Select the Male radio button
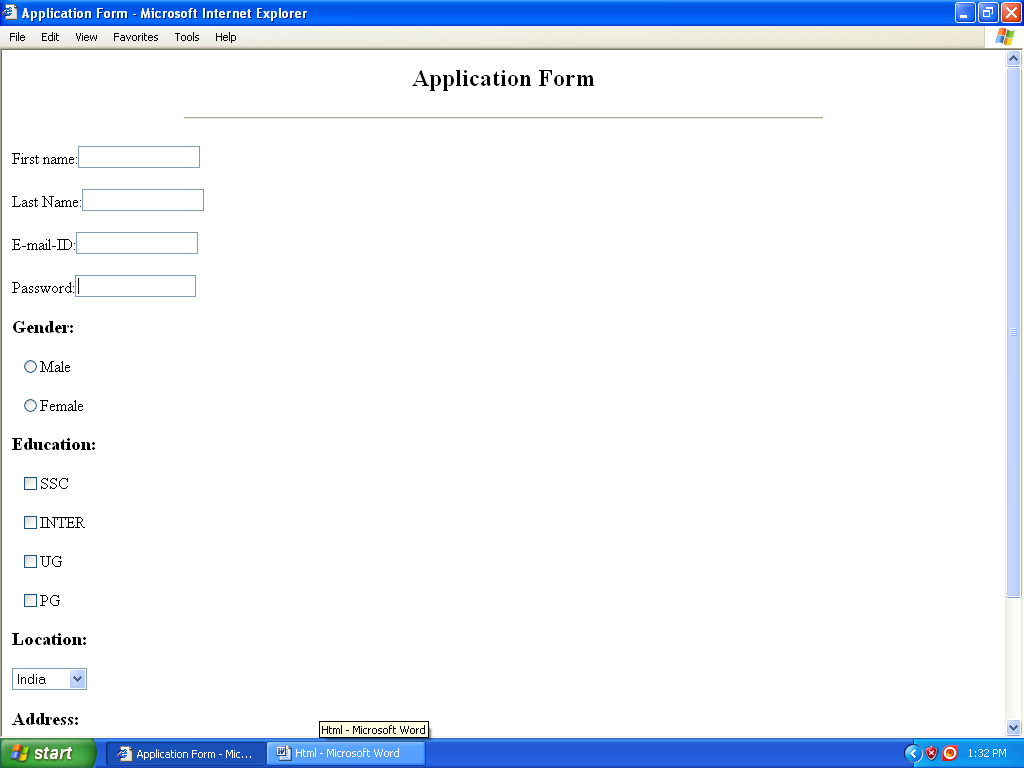The width and height of the screenshot is (1024, 768). [30, 366]
